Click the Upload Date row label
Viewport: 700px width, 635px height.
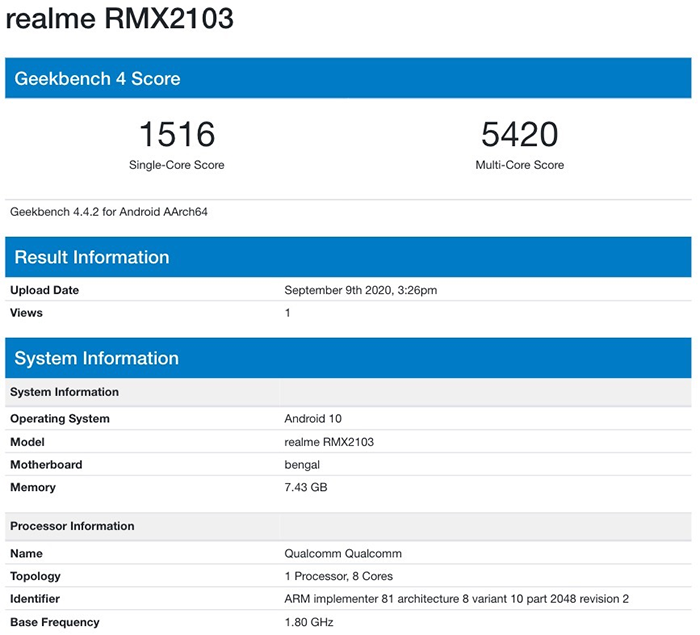click(x=45, y=290)
